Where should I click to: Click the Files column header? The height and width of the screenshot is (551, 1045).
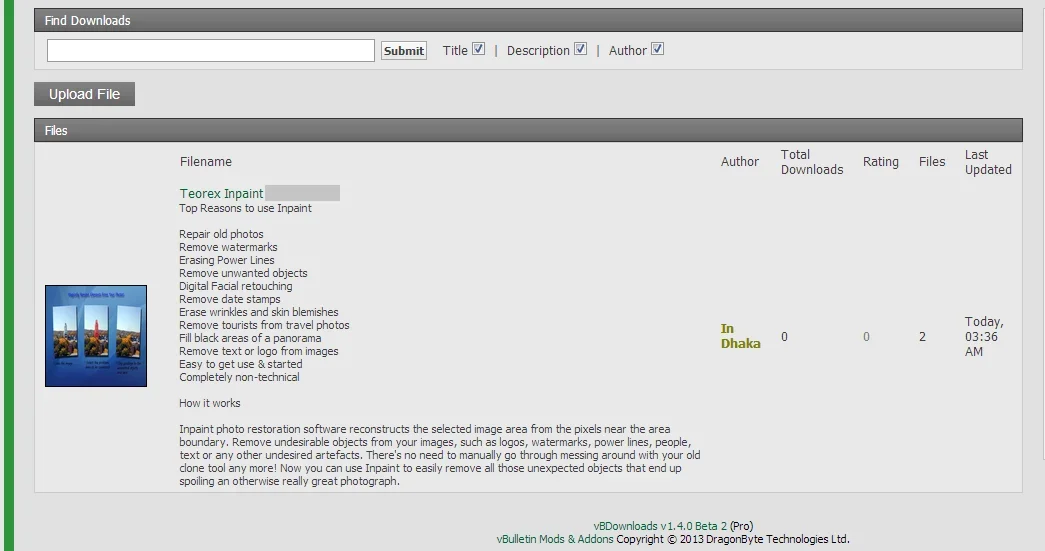[x=932, y=161]
